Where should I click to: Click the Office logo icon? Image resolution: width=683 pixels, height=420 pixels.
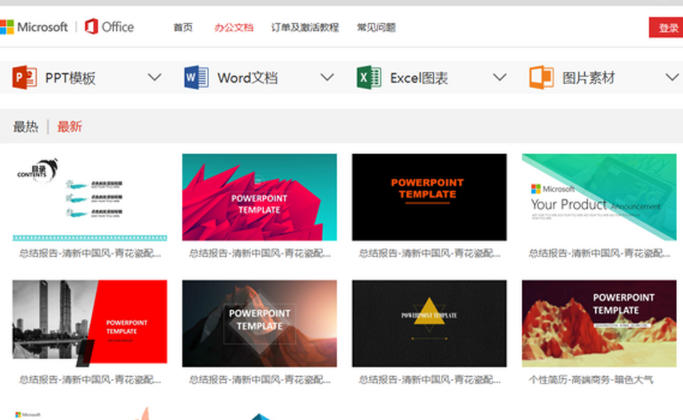(92, 27)
